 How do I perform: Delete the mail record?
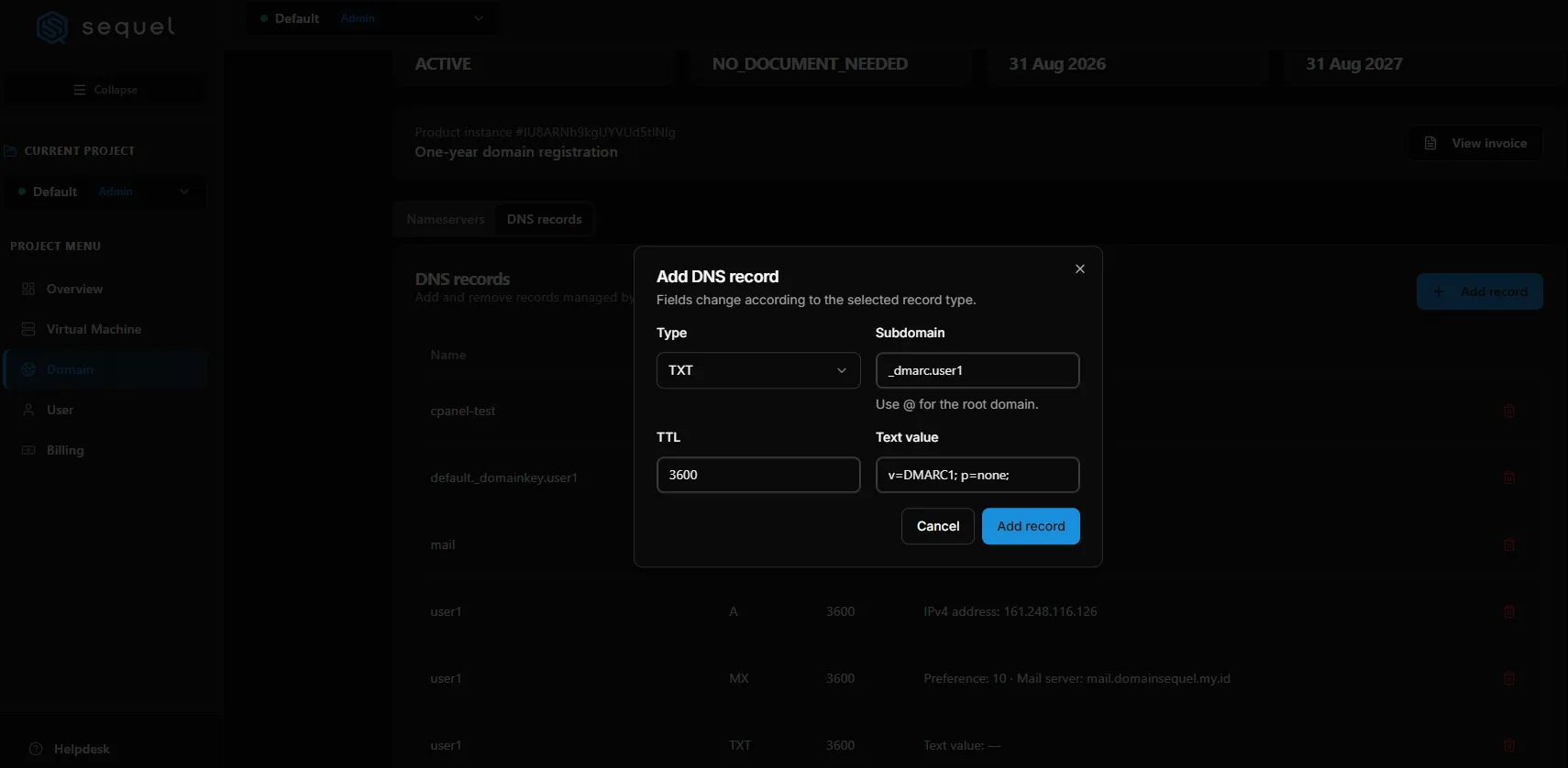(1509, 544)
